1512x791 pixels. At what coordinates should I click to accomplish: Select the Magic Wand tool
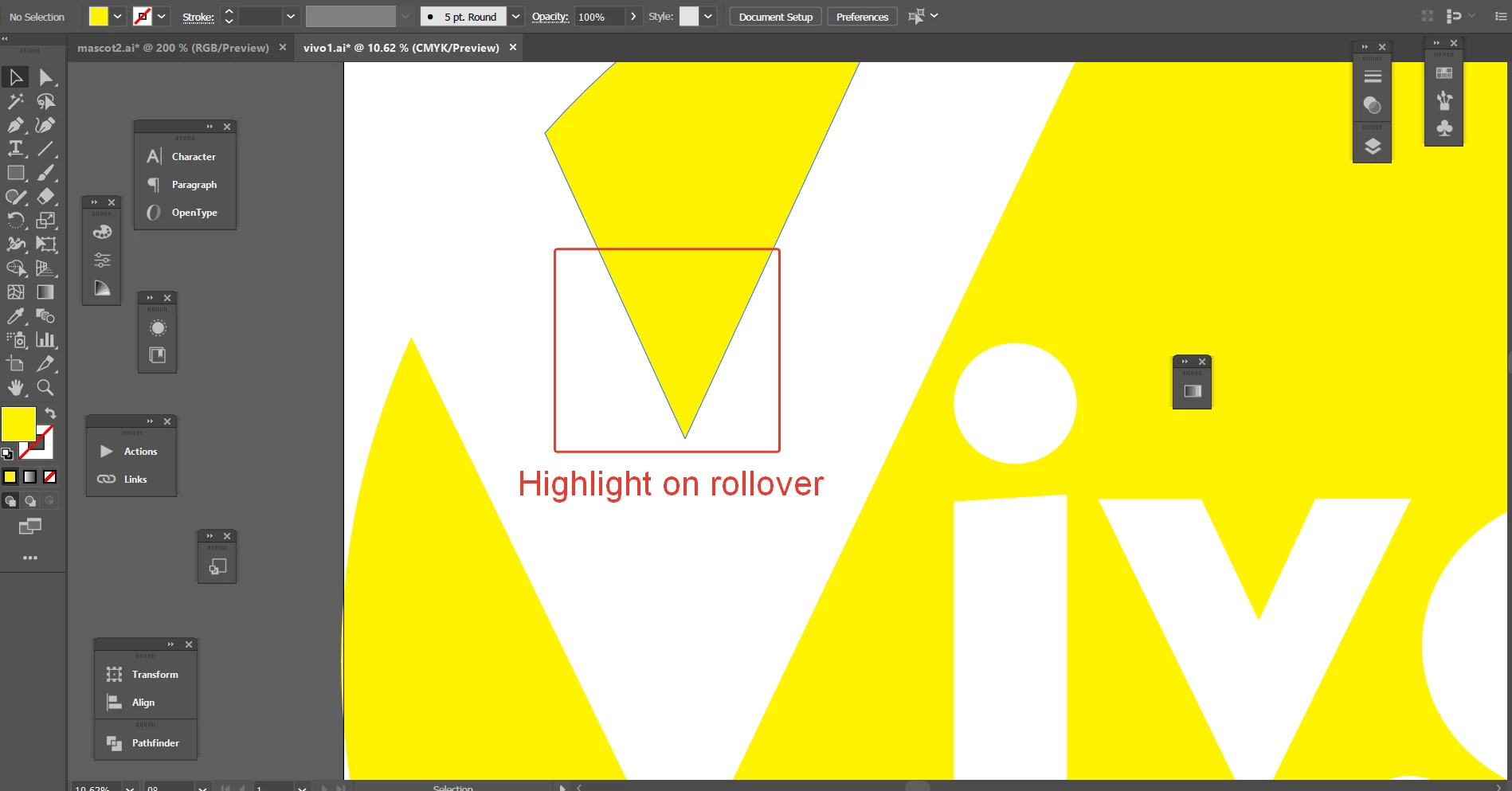pos(15,101)
